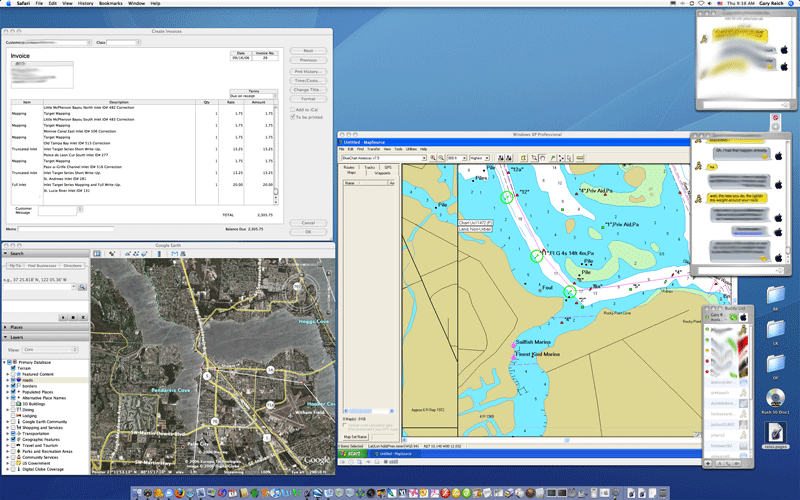Click the Windows Start button in XP window
This screenshot has height=500, width=800.
click(353, 453)
